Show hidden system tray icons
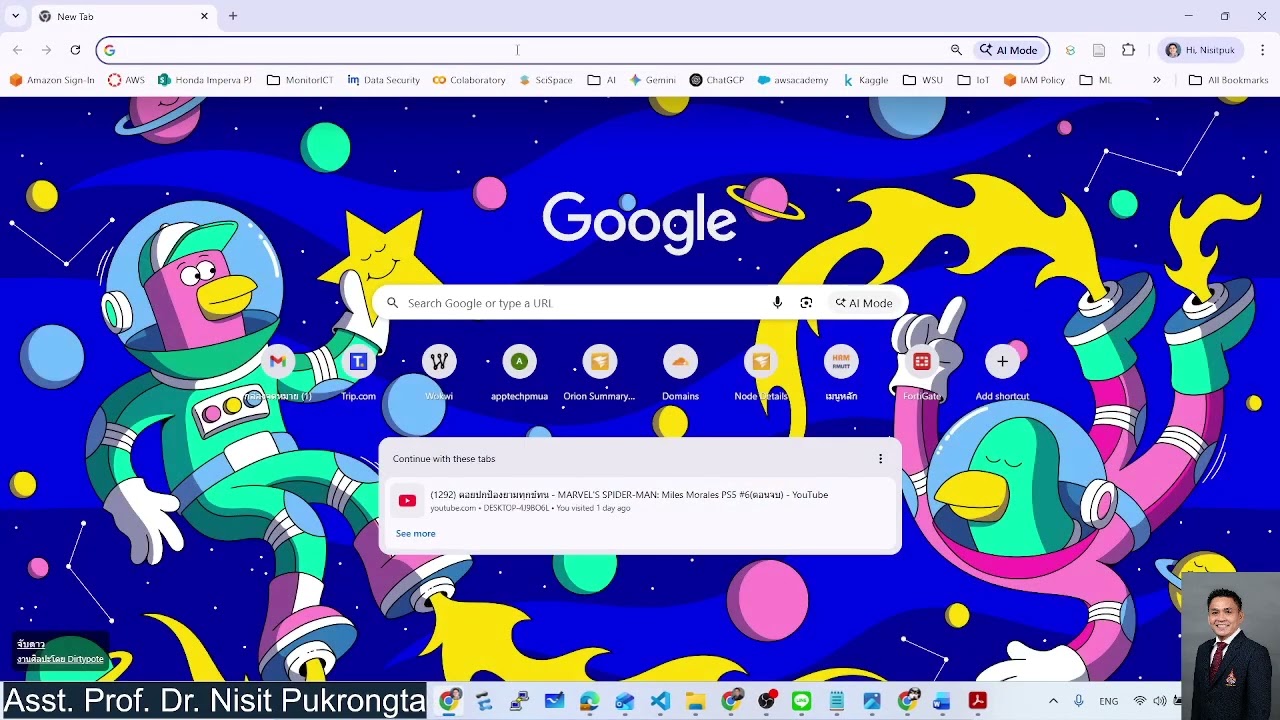Viewport: 1280px width, 720px height. (x=1053, y=701)
